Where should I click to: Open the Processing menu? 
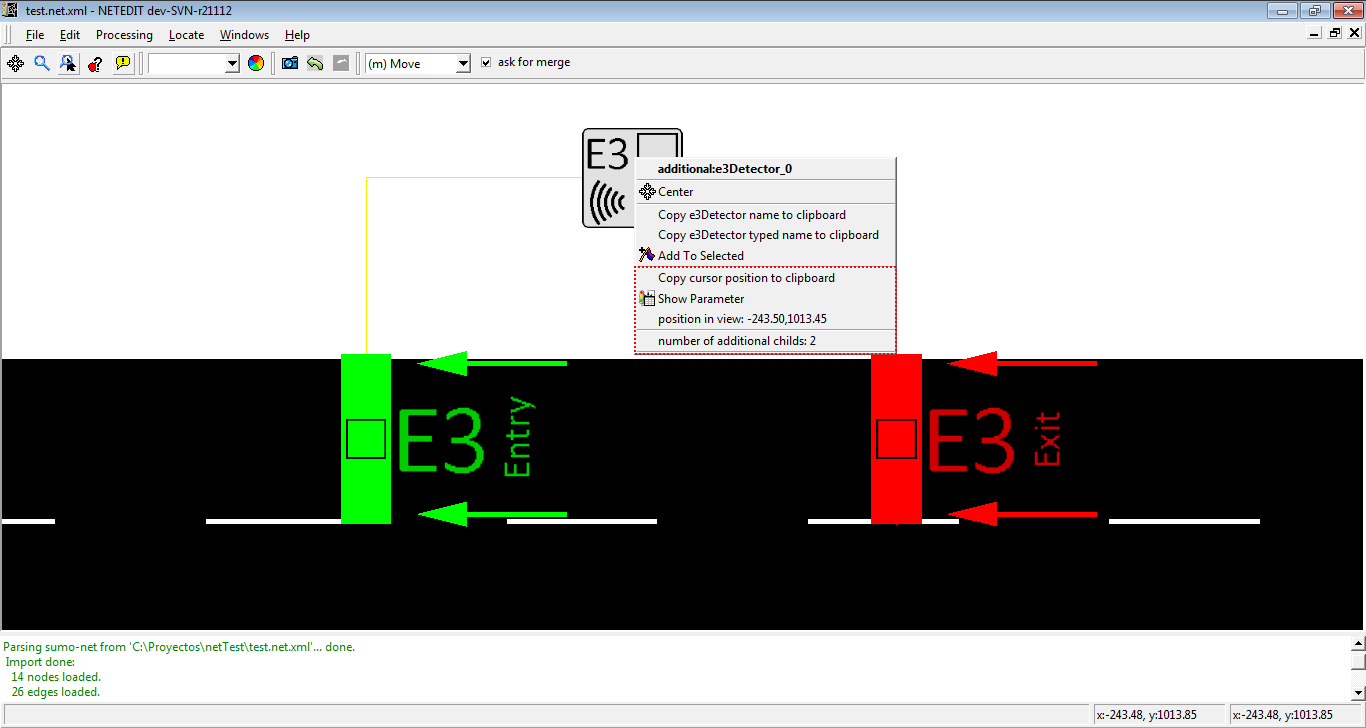pos(124,35)
